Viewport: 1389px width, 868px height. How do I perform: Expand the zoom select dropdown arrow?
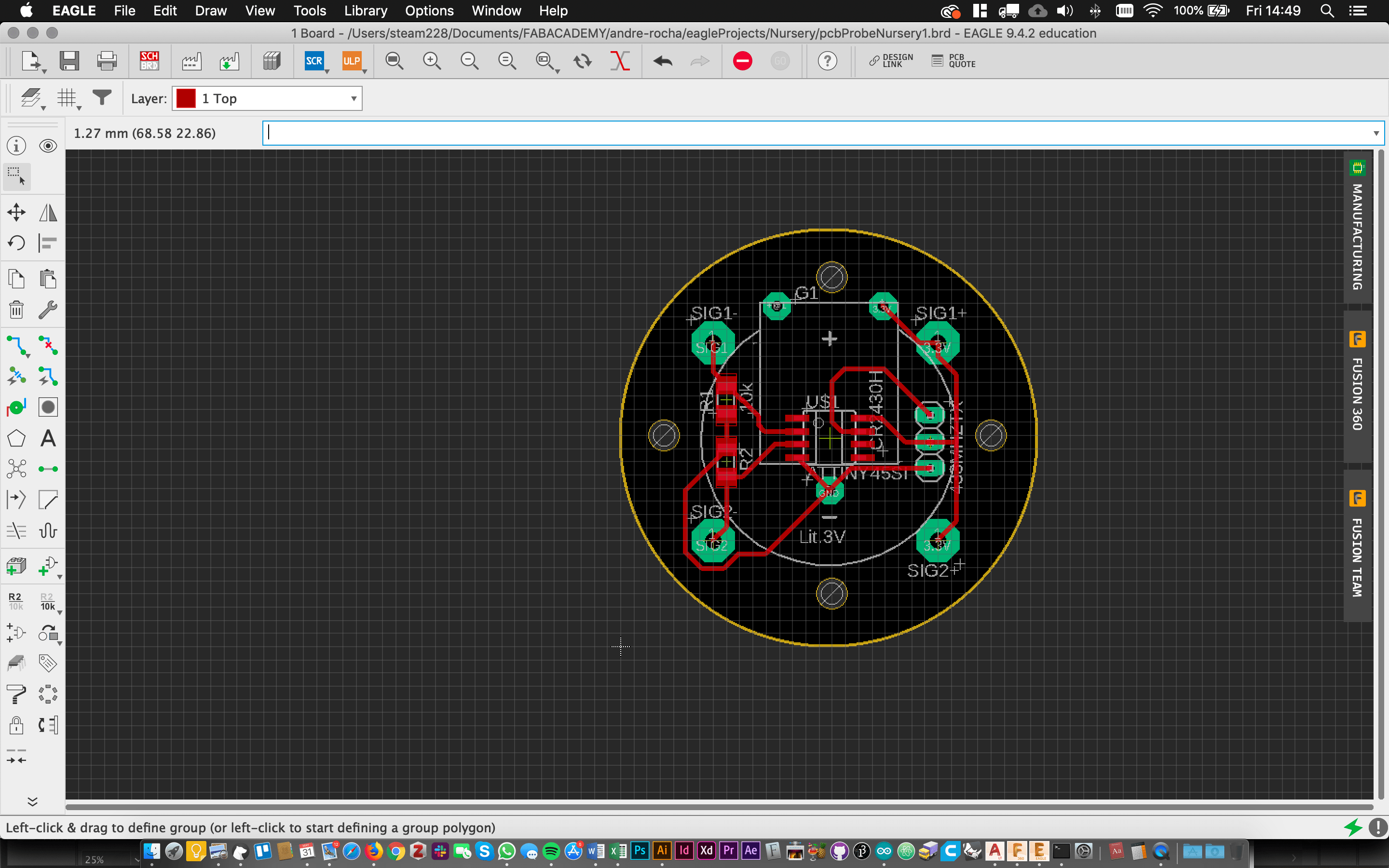click(558, 71)
